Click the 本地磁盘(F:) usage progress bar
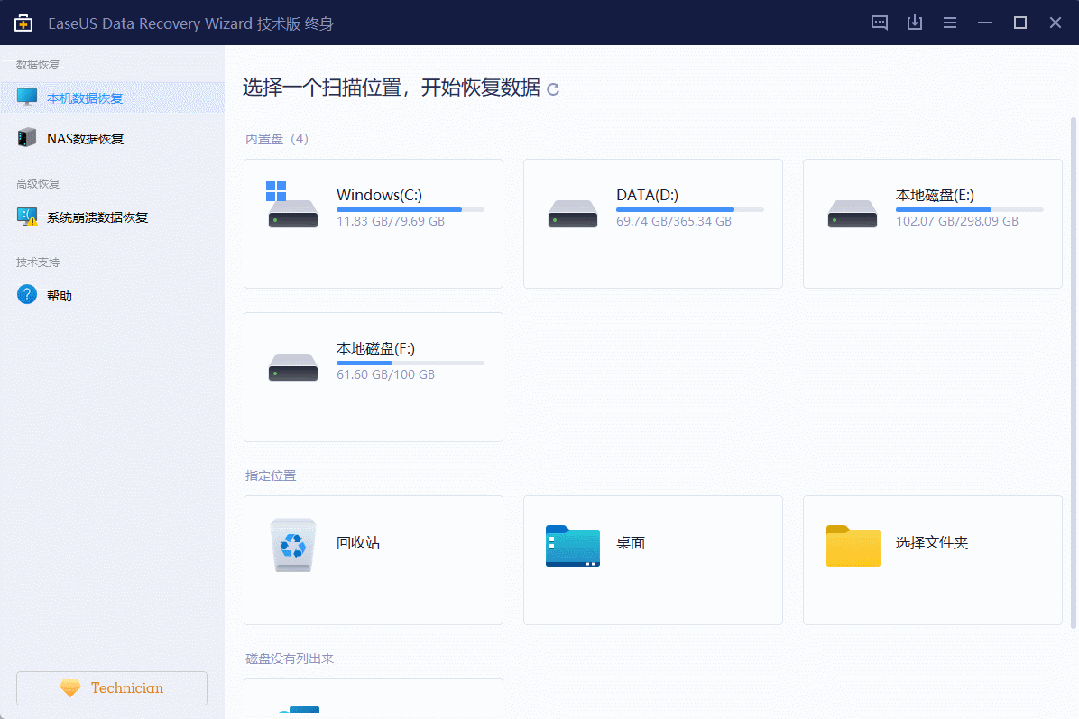The height and width of the screenshot is (719, 1079). click(x=410, y=363)
